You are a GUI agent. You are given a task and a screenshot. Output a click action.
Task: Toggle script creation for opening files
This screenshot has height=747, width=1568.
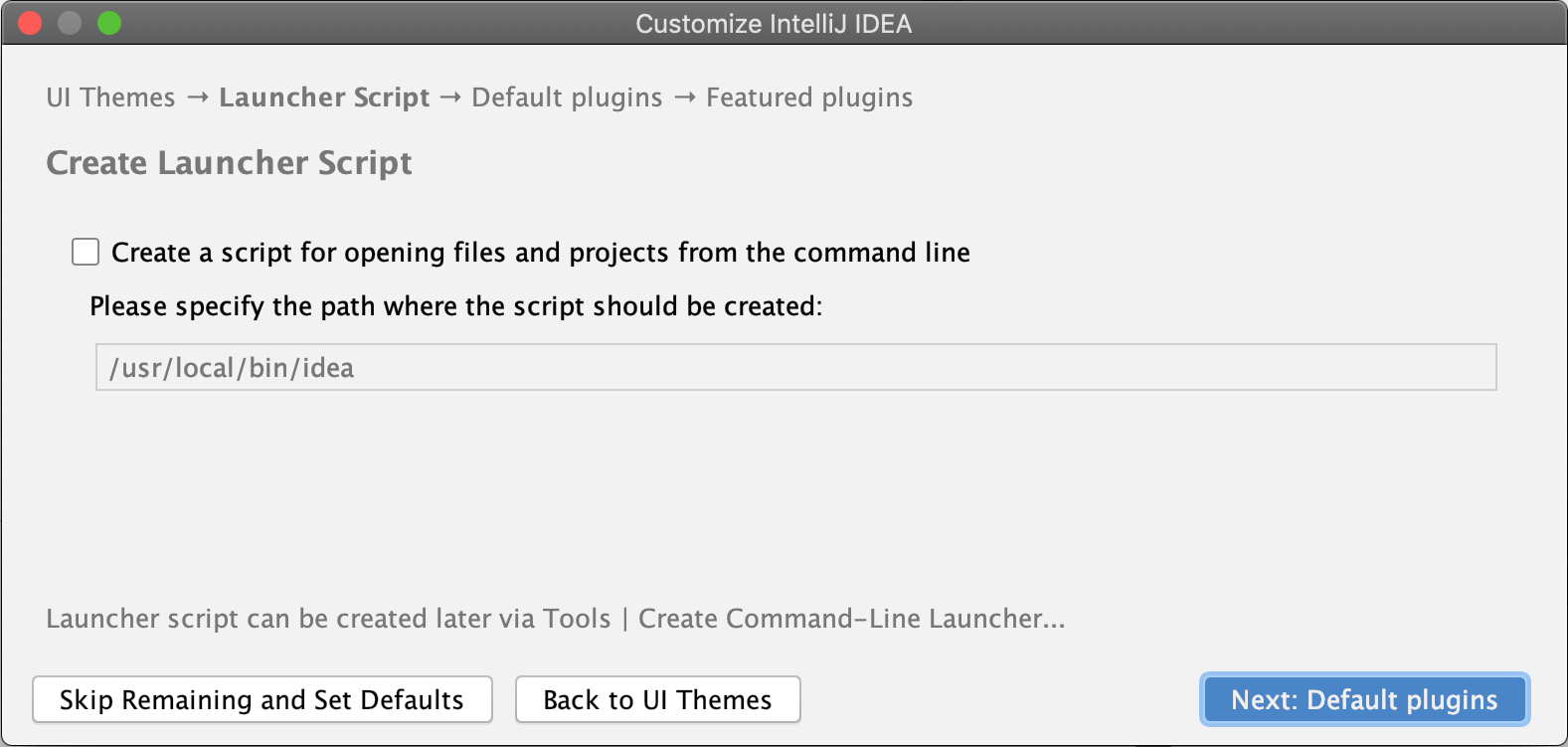tap(86, 253)
